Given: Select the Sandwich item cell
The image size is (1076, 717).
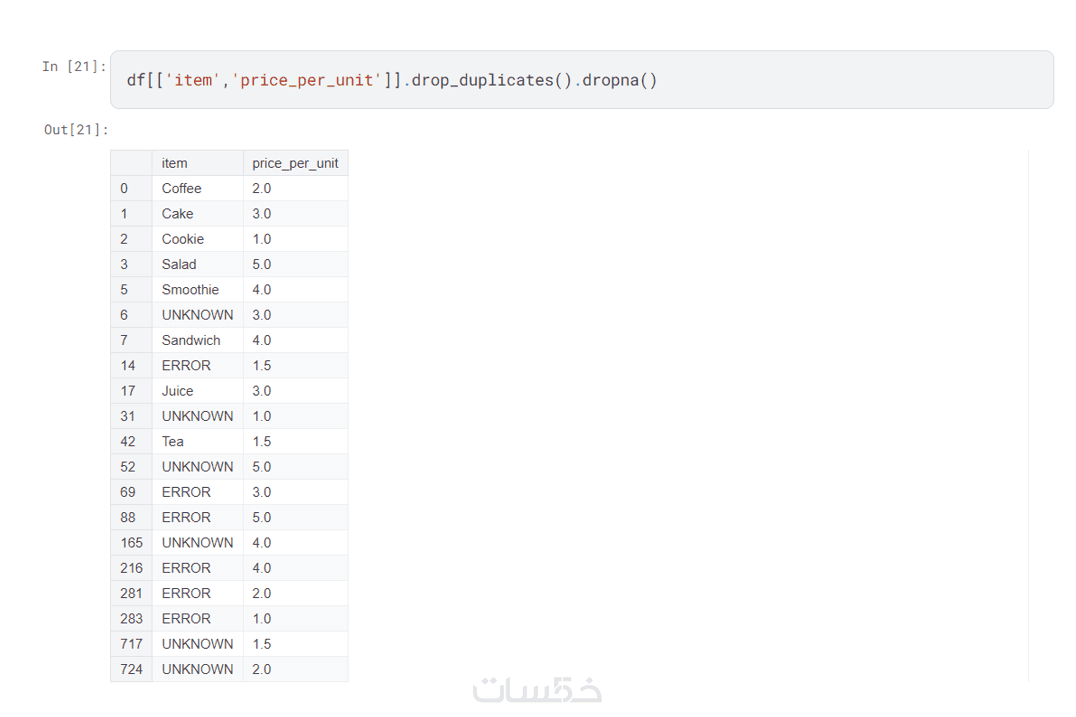Looking at the screenshot, I should [x=191, y=340].
